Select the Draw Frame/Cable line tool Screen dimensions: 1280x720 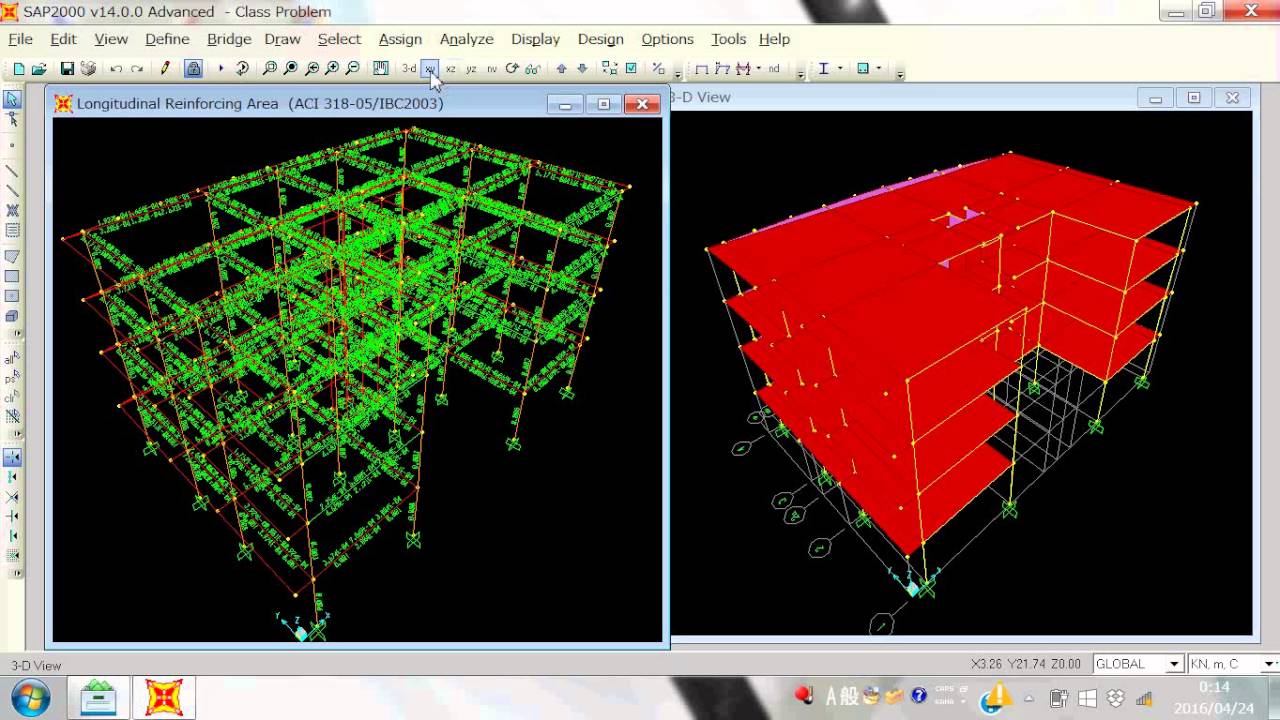pos(12,171)
